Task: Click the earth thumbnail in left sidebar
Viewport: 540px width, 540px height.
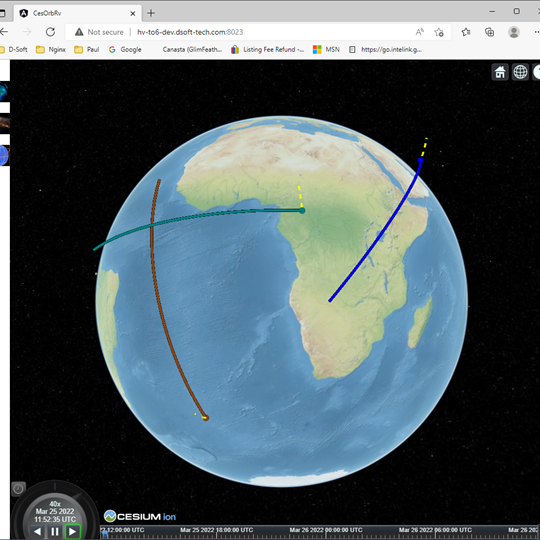Action: (4, 92)
